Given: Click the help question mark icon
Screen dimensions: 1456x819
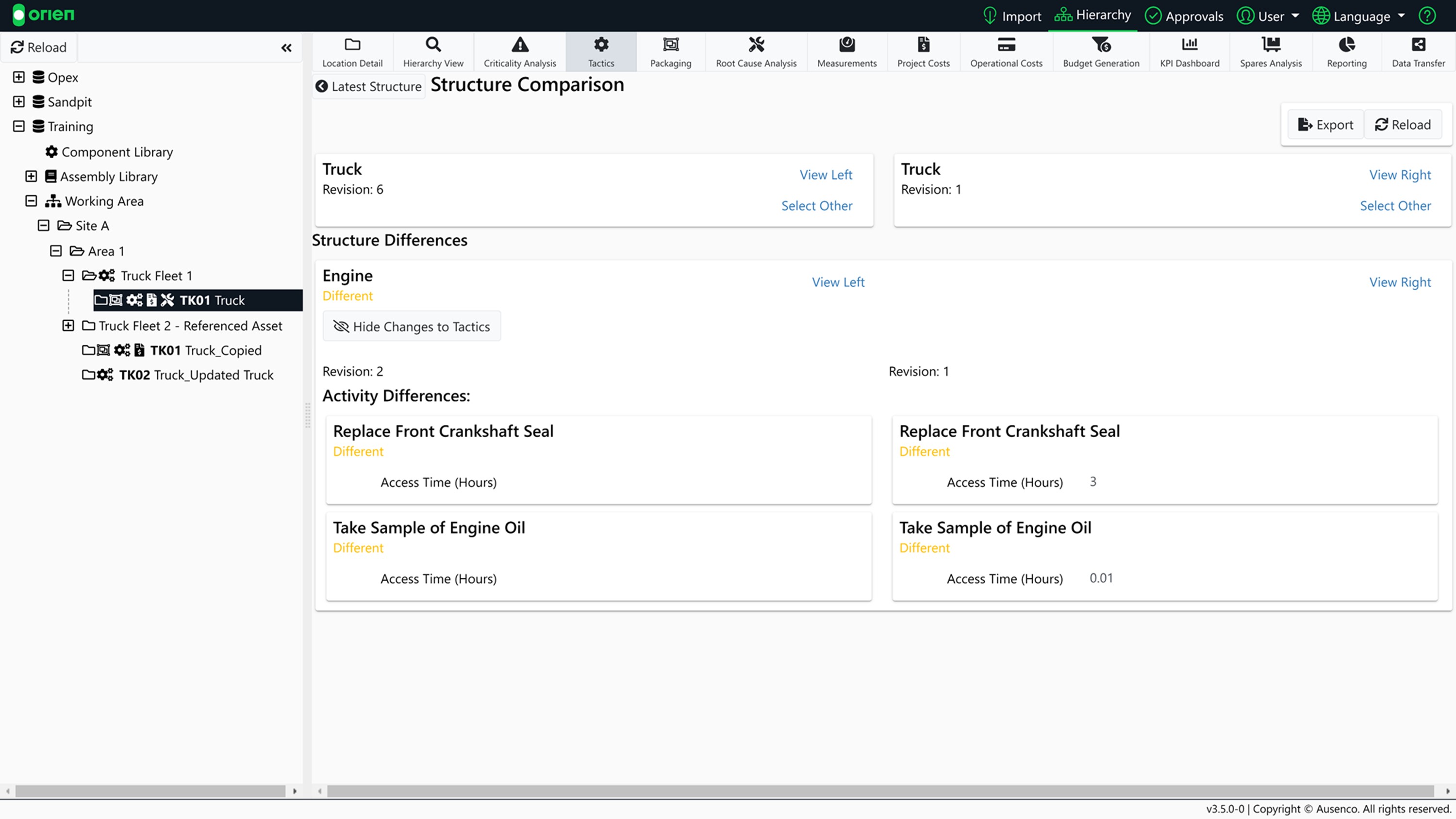Looking at the screenshot, I should click(x=1426, y=16).
